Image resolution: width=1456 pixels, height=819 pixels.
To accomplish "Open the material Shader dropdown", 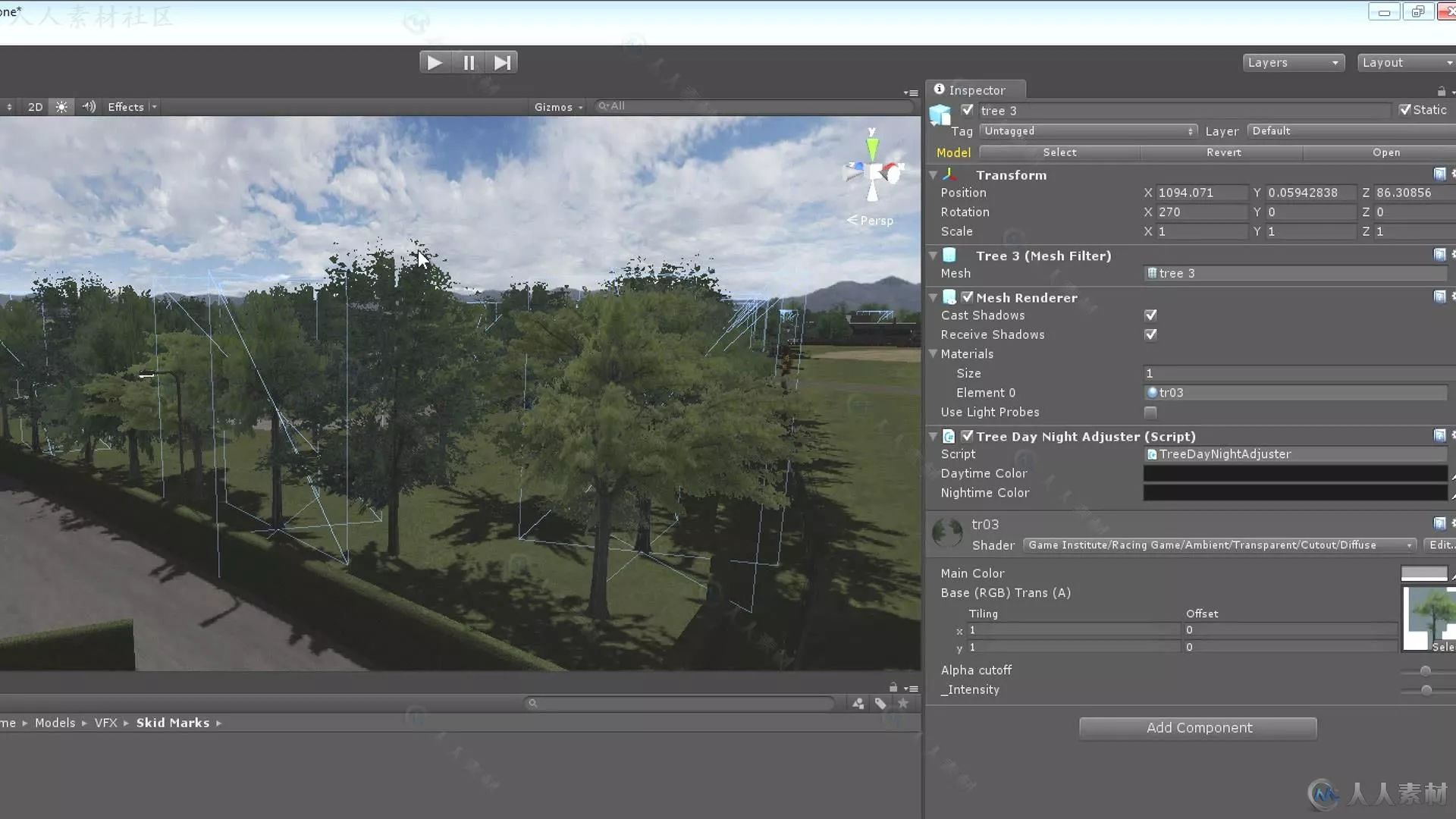I will 1219,545.
